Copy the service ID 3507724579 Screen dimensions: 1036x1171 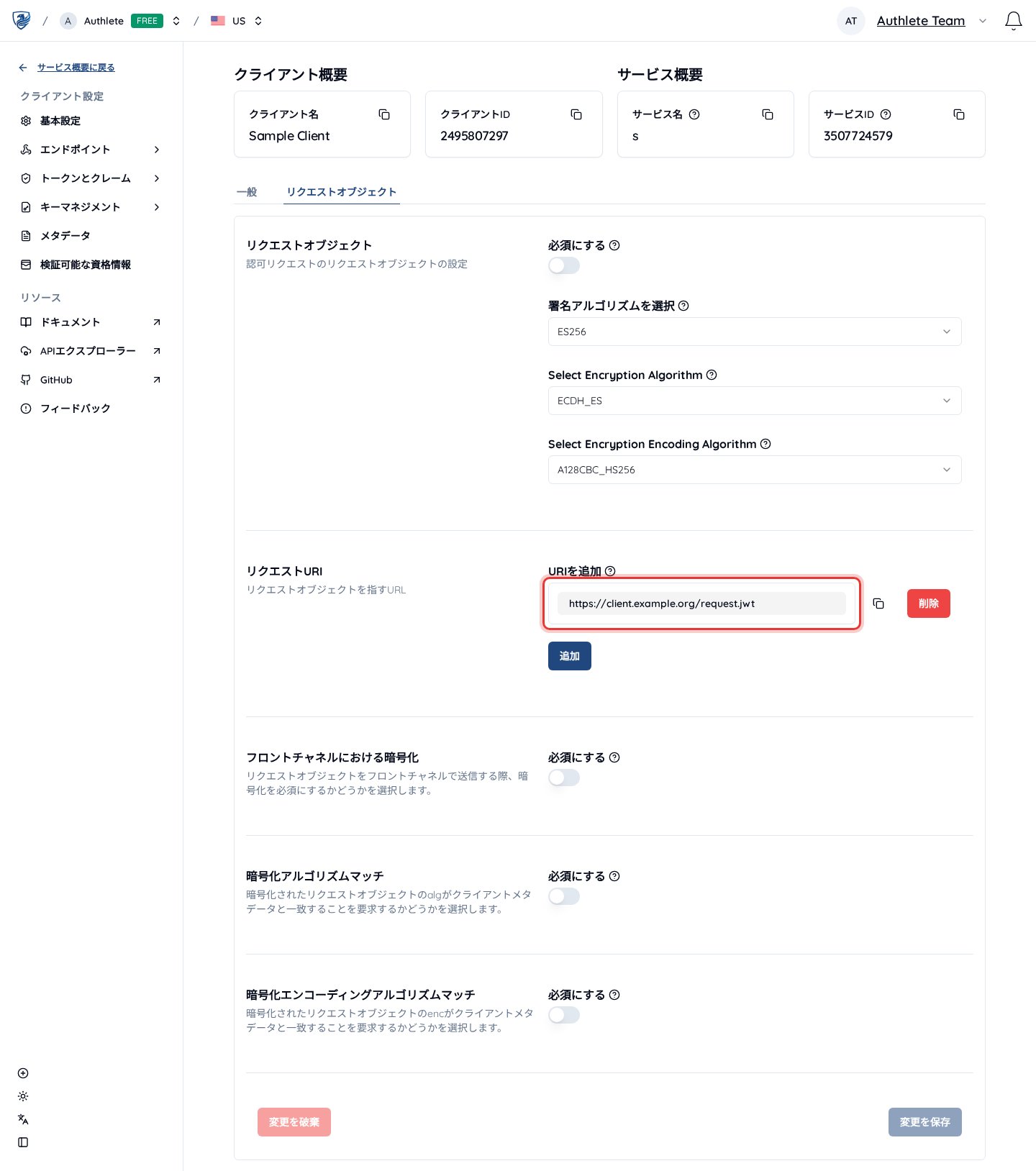(x=959, y=114)
